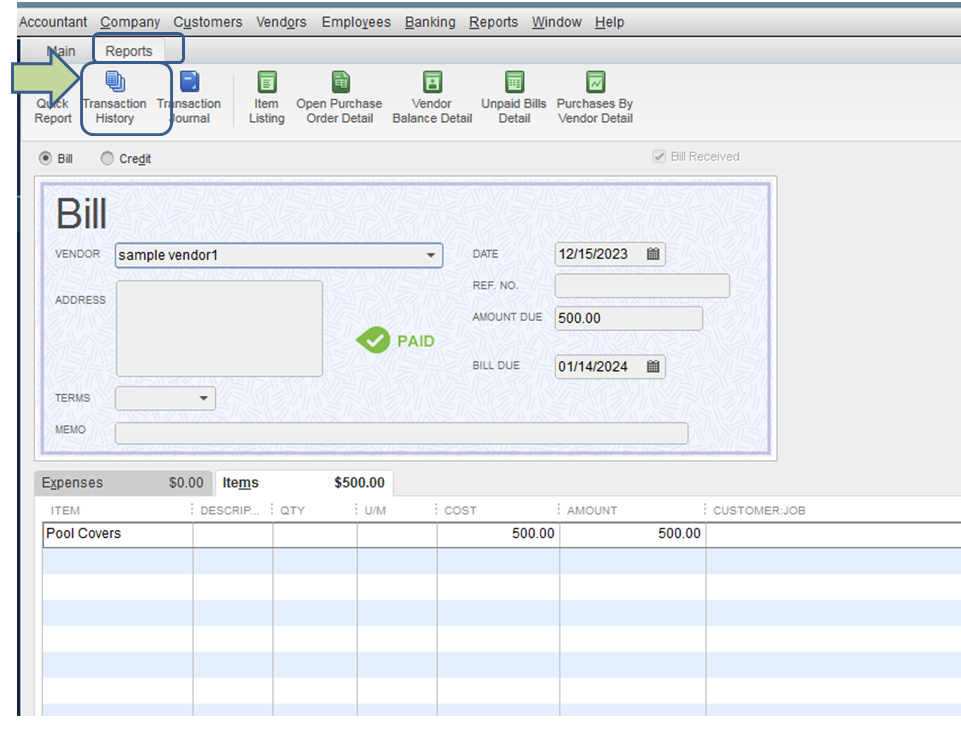Switch to the Main ribbon tab
961x737 pixels.
61,51
